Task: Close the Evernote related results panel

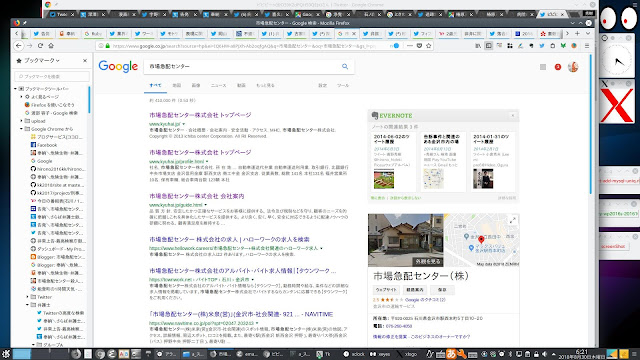Action: click(513, 116)
